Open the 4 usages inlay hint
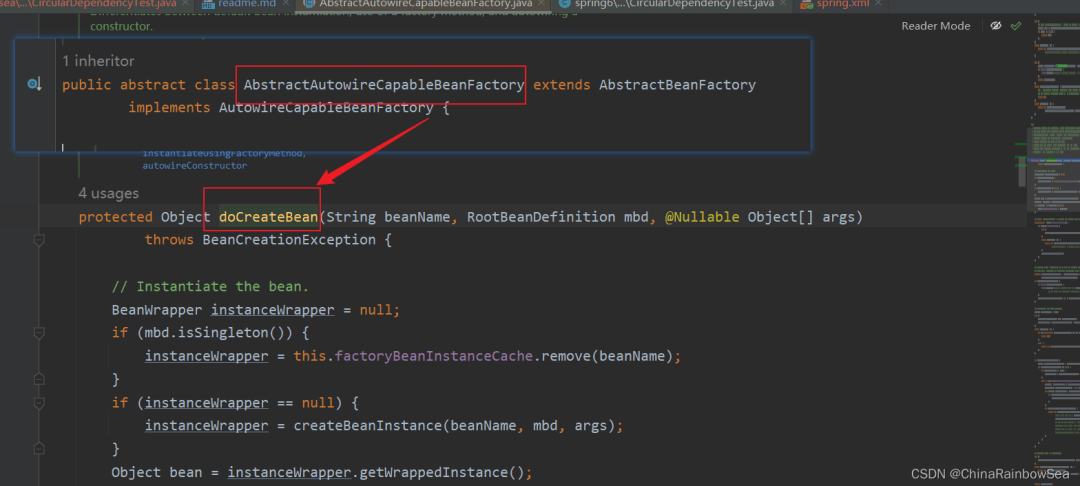Viewport: 1080px width, 486px height. coord(109,193)
